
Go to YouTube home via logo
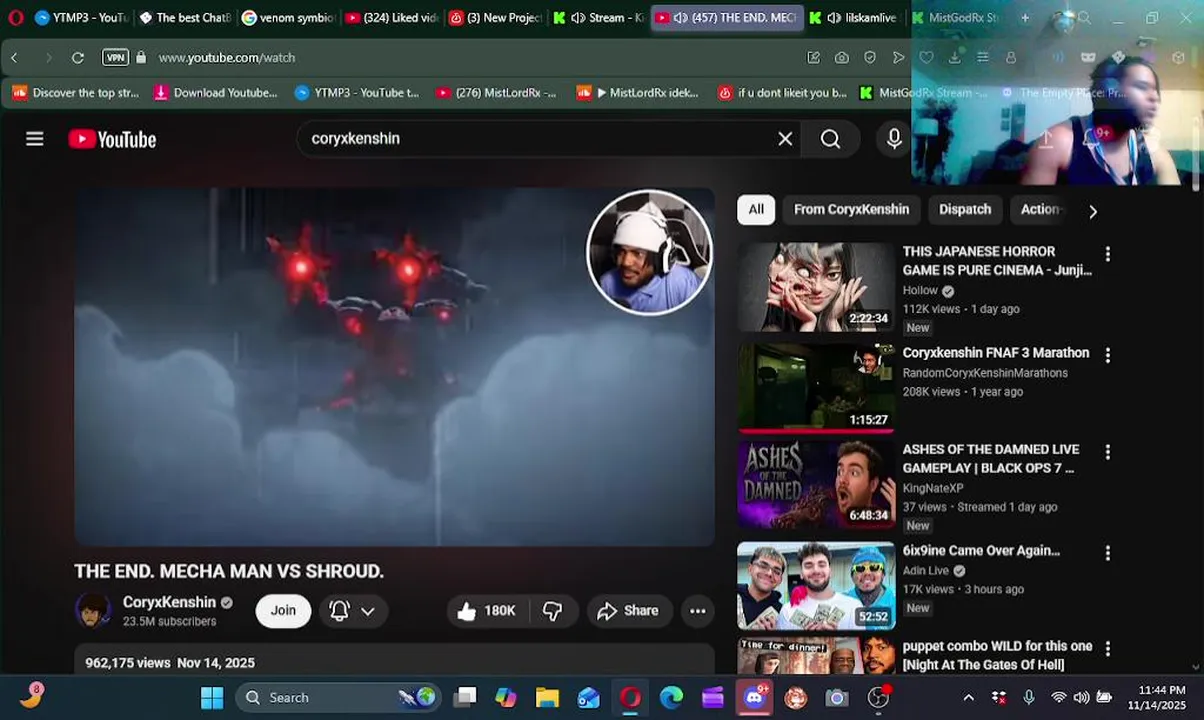click(x=112, y=139)
